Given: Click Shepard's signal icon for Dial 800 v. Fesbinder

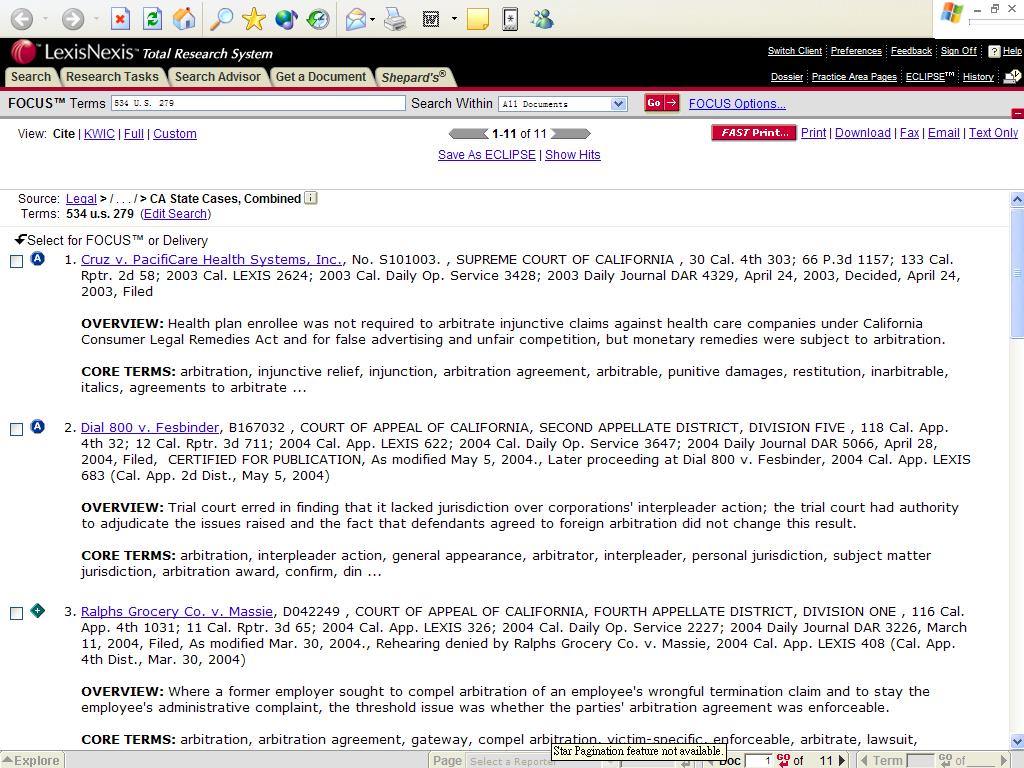Looking at the screenshot, I should [38, 426].
